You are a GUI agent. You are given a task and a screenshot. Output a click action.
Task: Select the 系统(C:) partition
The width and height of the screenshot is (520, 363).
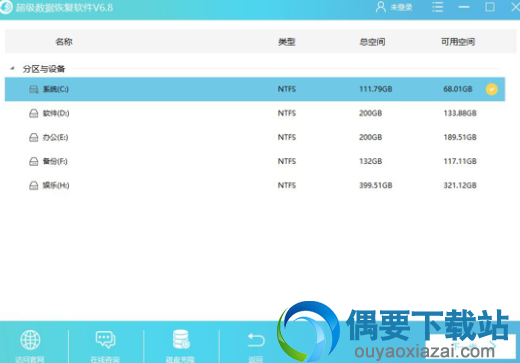(255, 89)
